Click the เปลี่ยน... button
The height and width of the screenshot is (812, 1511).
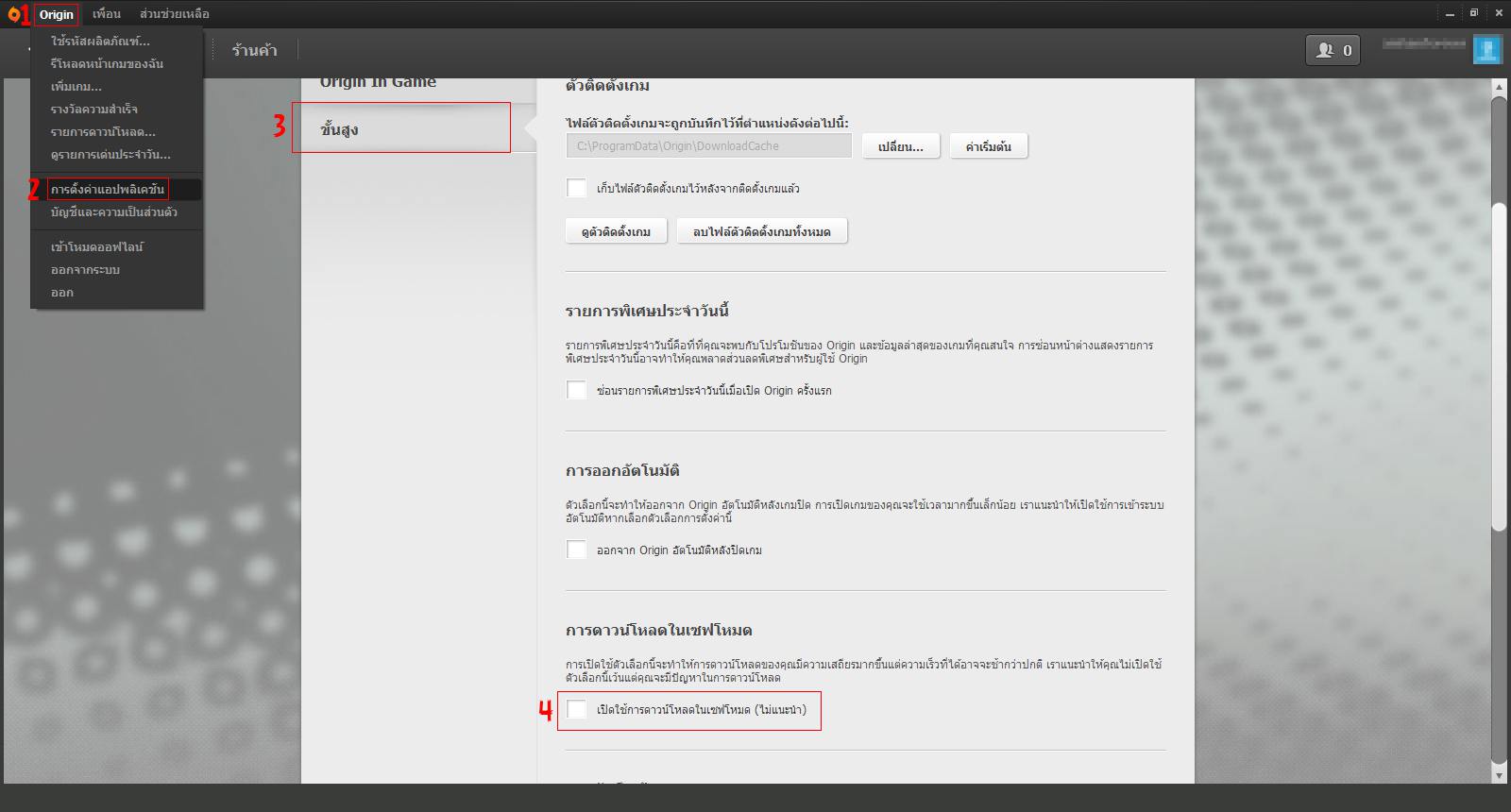[901, 146]
